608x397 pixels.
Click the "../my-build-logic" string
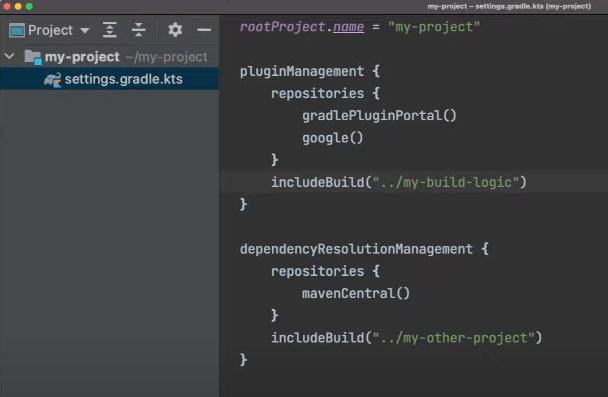tap(446, 182)
